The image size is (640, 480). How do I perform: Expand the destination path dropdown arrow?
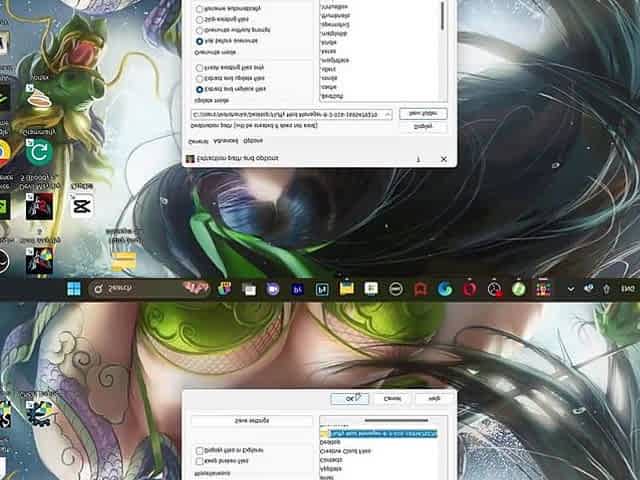tap(388, 114)
